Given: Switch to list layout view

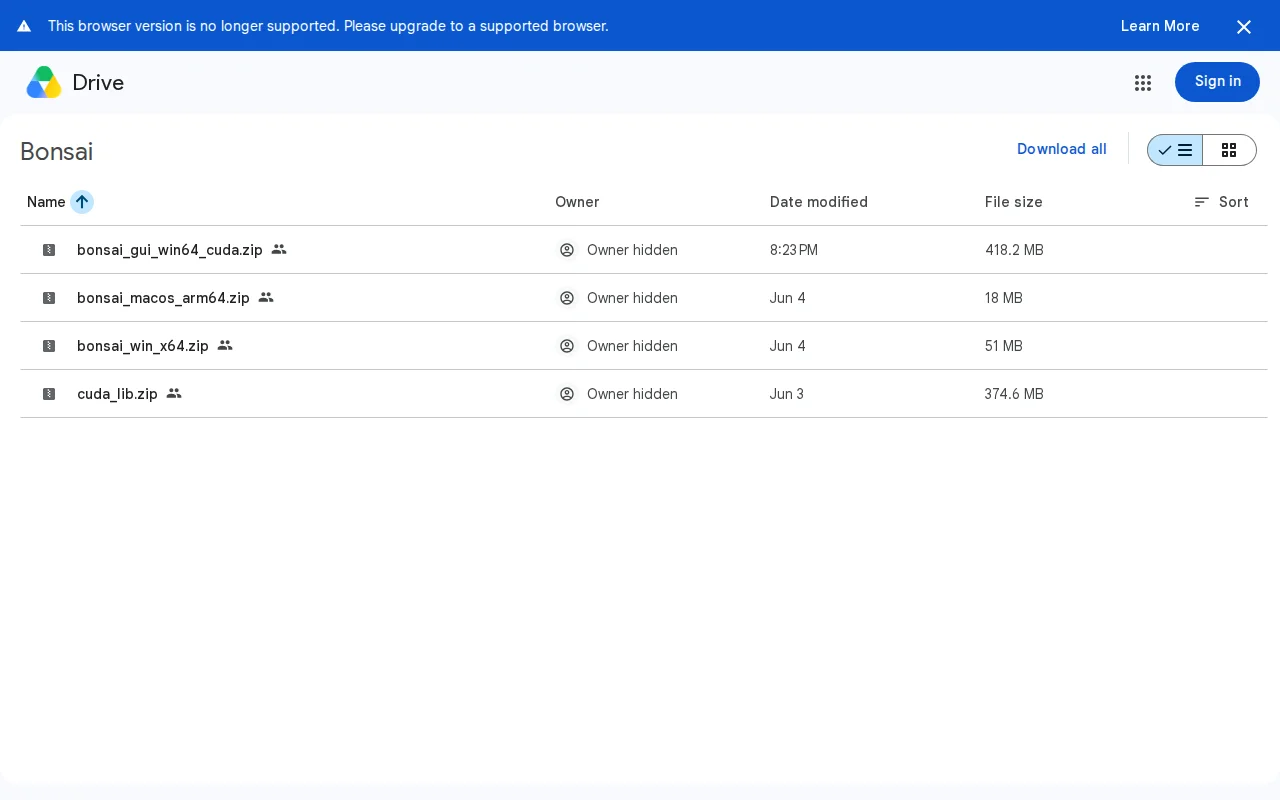Looking at the screenshot, I should coord(1175,150).
